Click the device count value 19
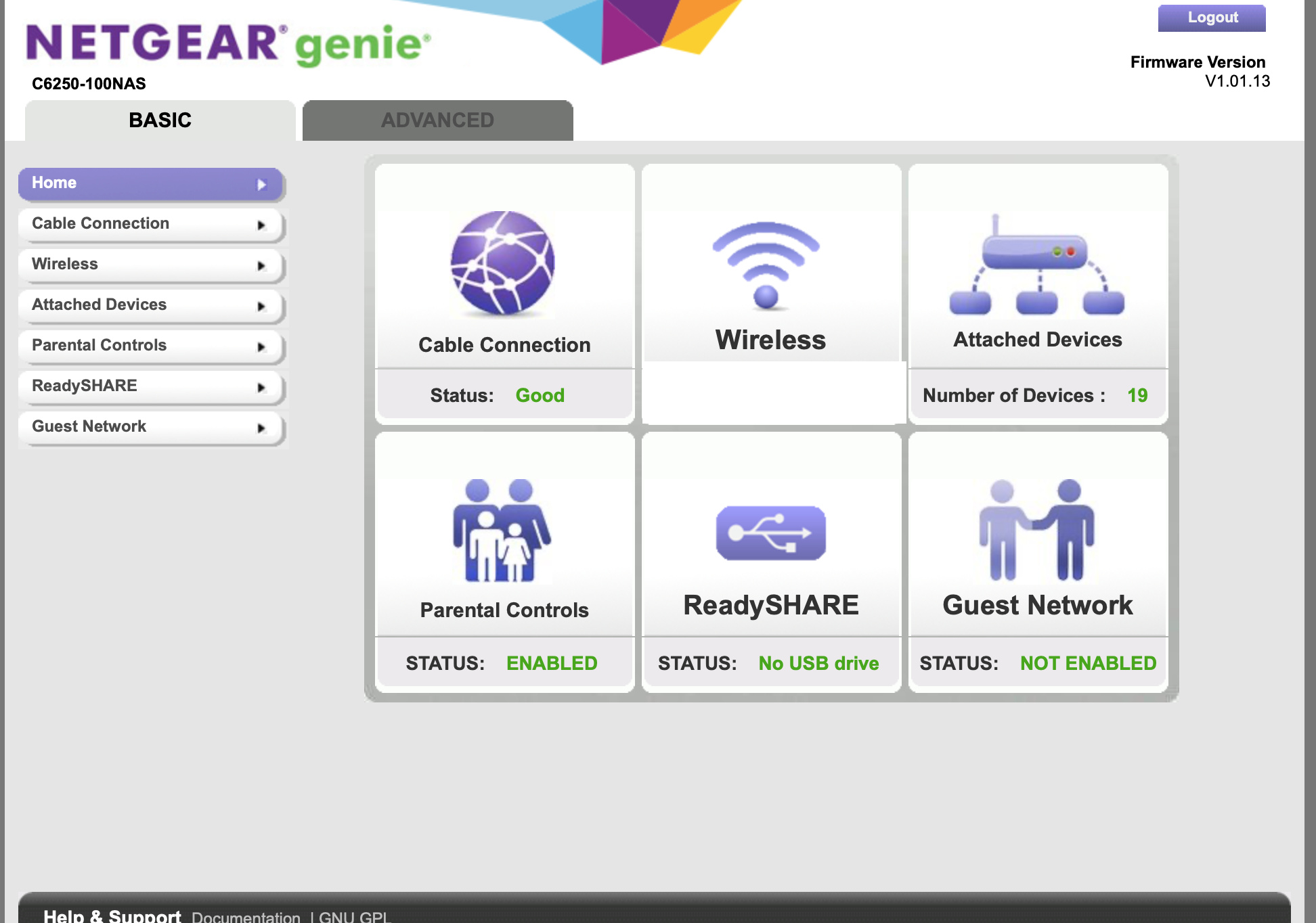 (1137, 395)
